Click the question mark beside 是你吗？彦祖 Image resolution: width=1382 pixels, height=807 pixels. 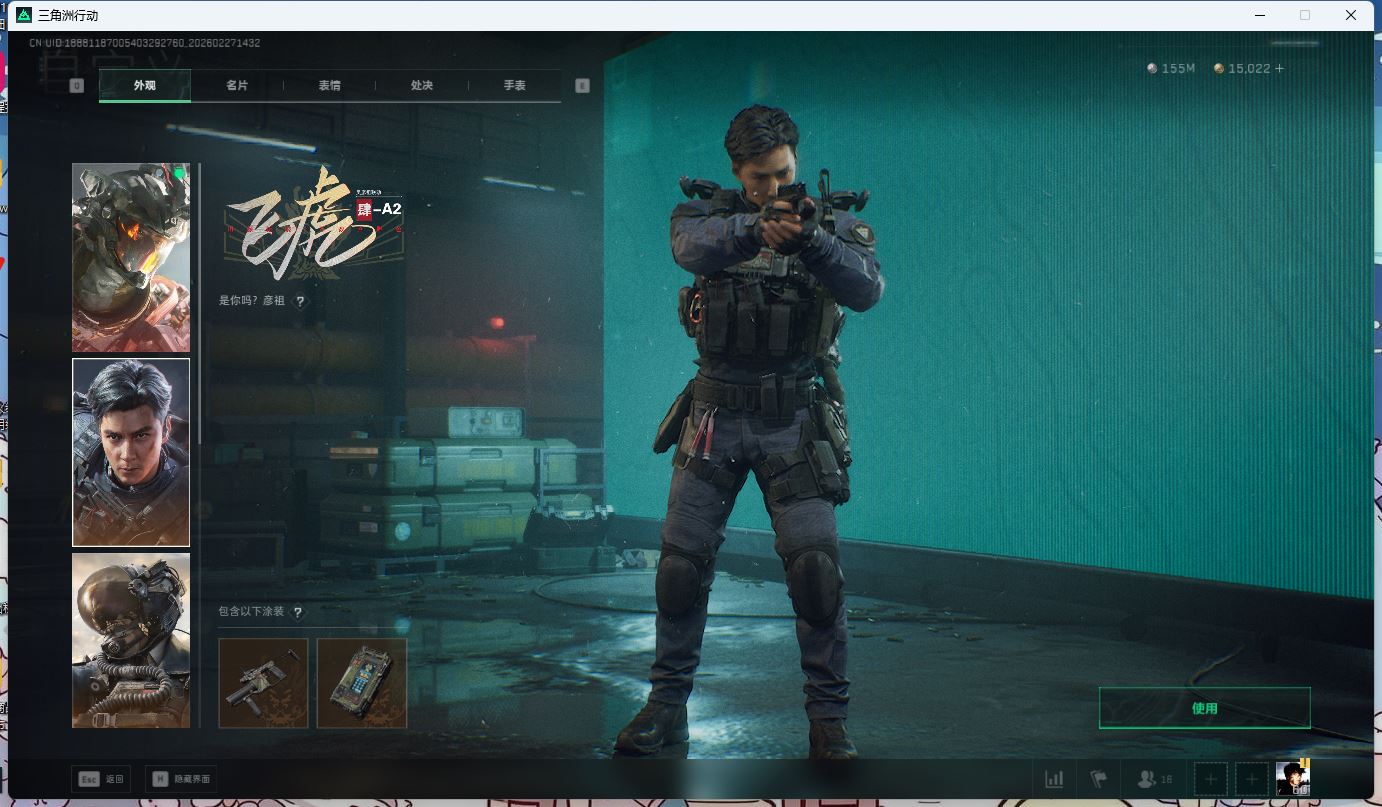pyautogui.click(x=300, y=301)
